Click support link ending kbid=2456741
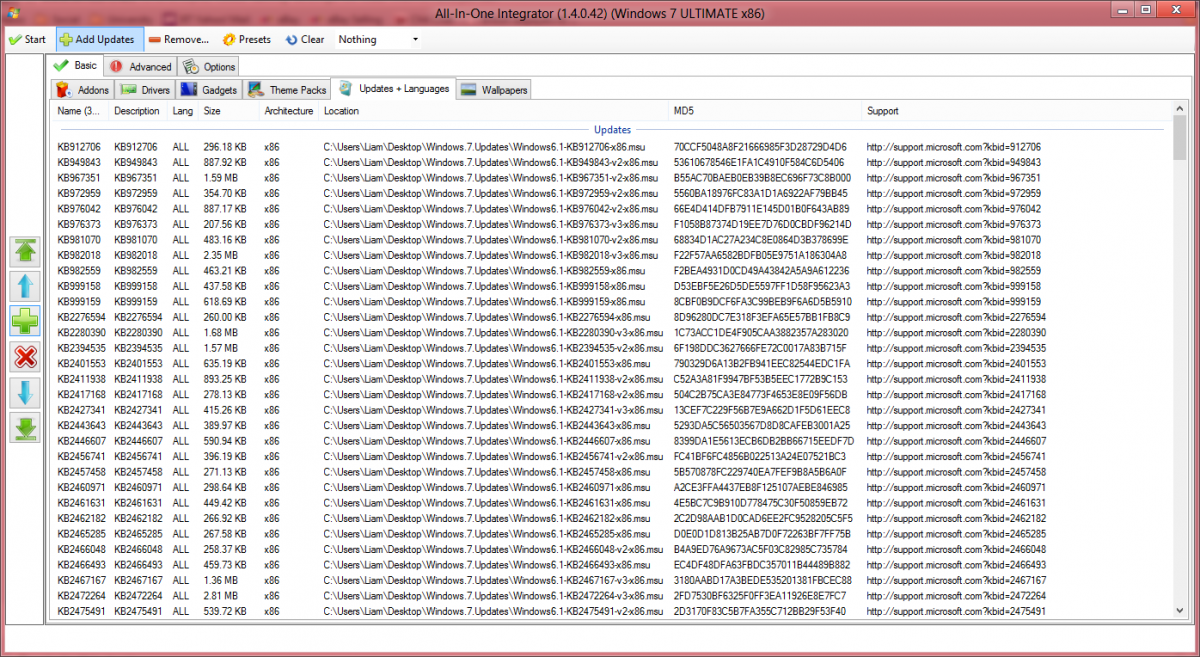 [x=956, y=459]
